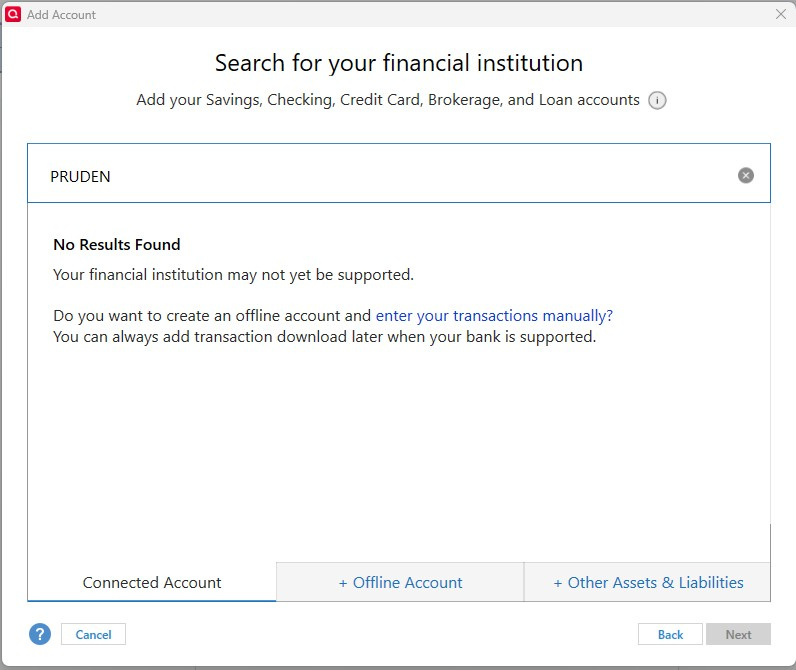Close the Add Account dialog
Screen dimensions: 796x670
tap(781, 14)
